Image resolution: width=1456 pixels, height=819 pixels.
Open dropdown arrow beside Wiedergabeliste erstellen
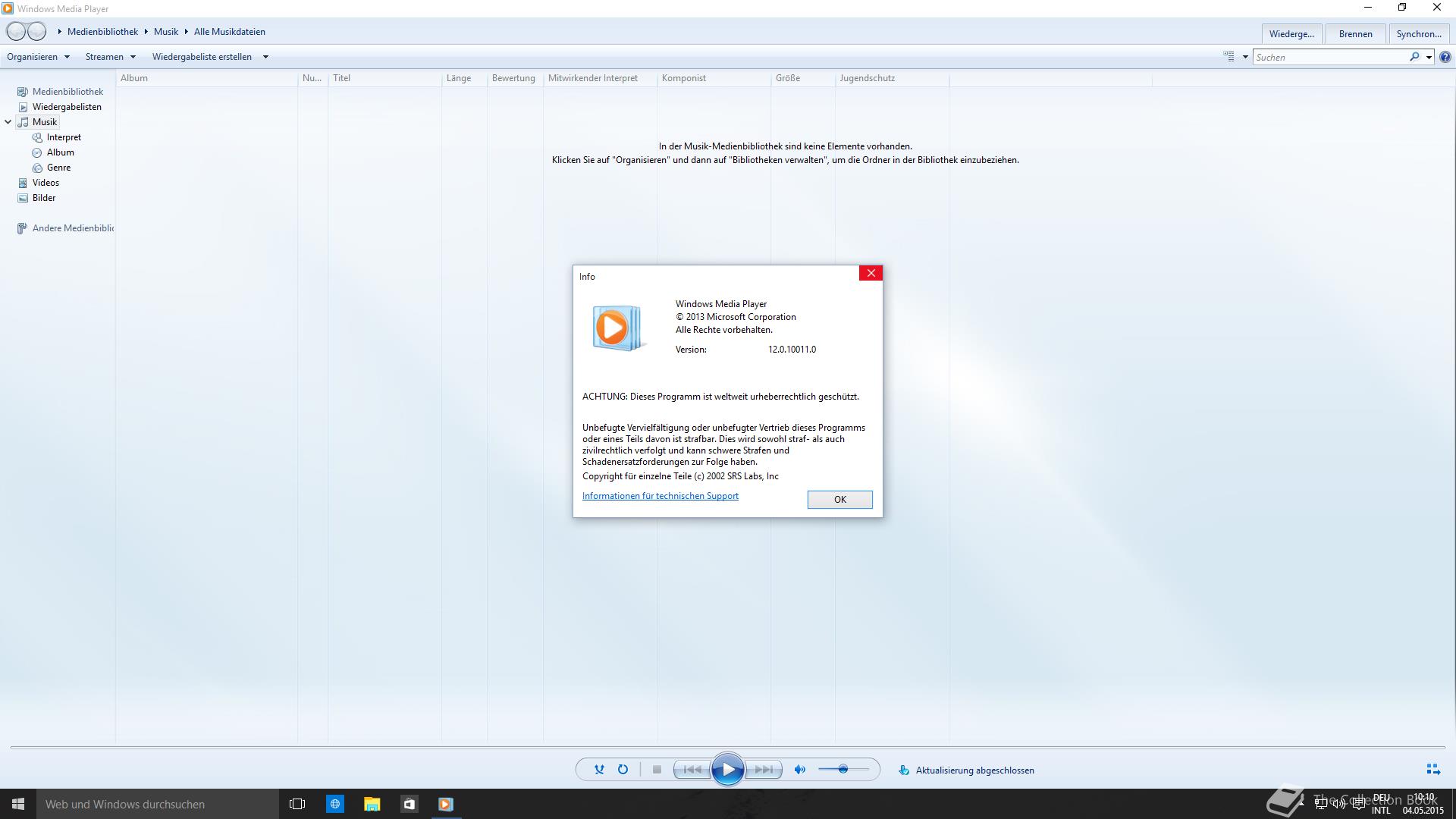pos(265,57)
